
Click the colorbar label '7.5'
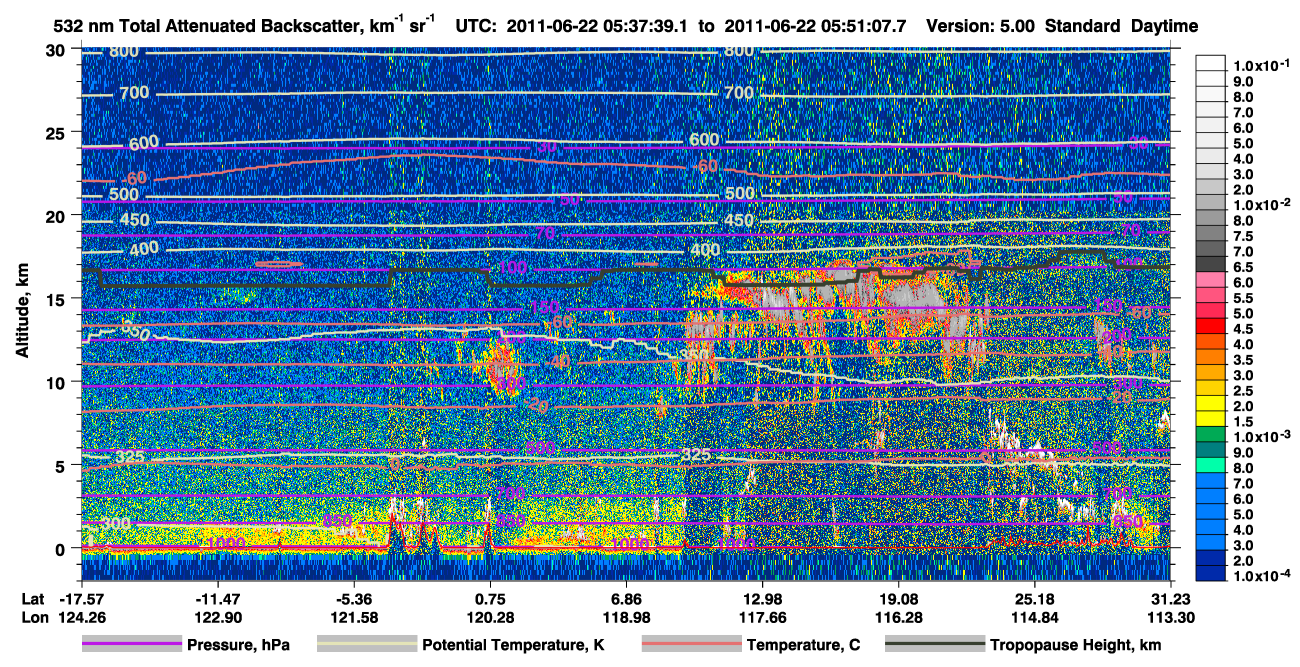pos(1243,236)
